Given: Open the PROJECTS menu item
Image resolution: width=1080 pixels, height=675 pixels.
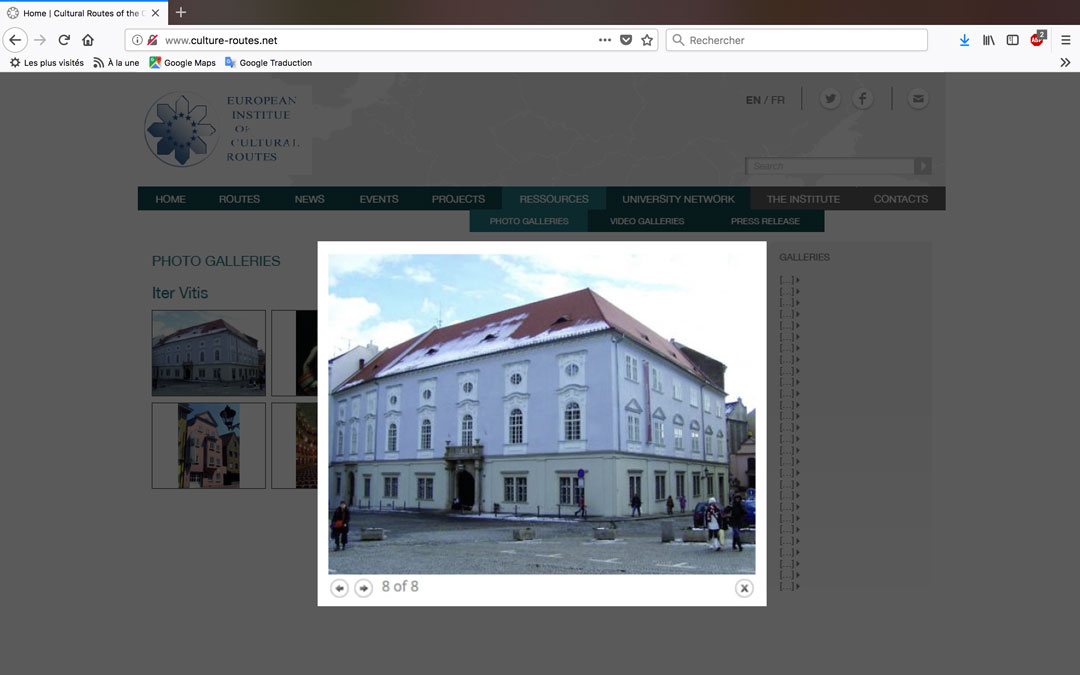Looking at the screenshot, I should click(x=458, y=199).
